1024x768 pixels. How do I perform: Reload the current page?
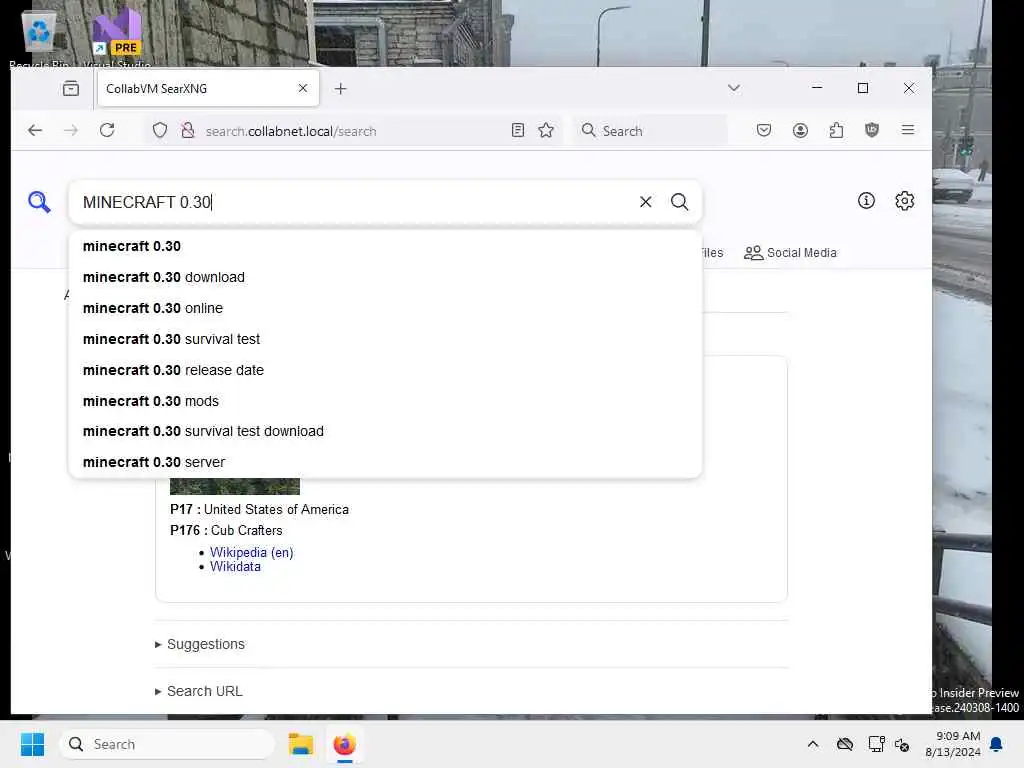click(x=107, y=131)
